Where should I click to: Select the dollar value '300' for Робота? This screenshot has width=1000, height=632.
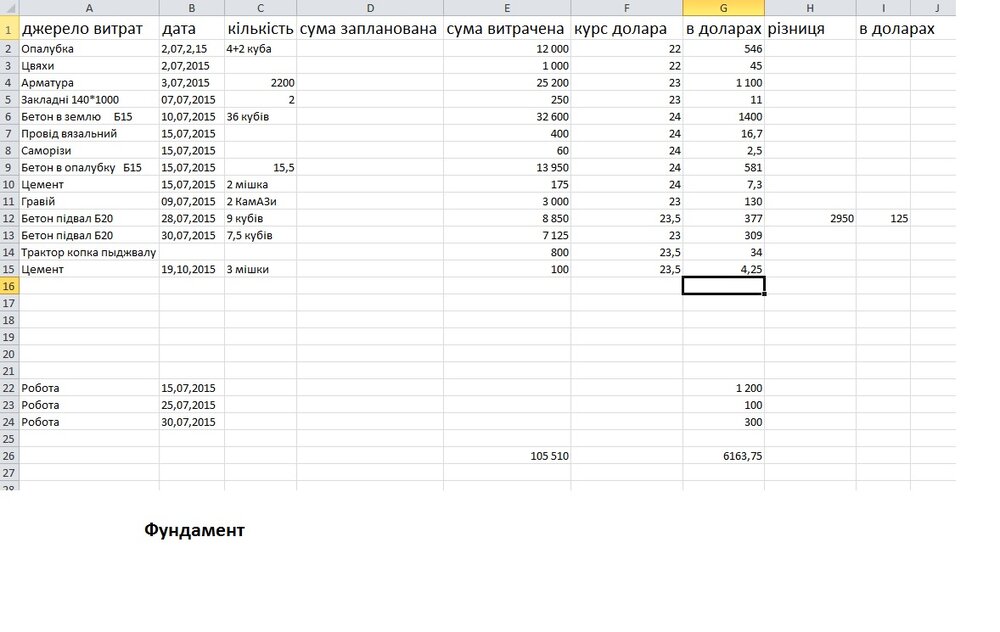[x=723, y=422]
